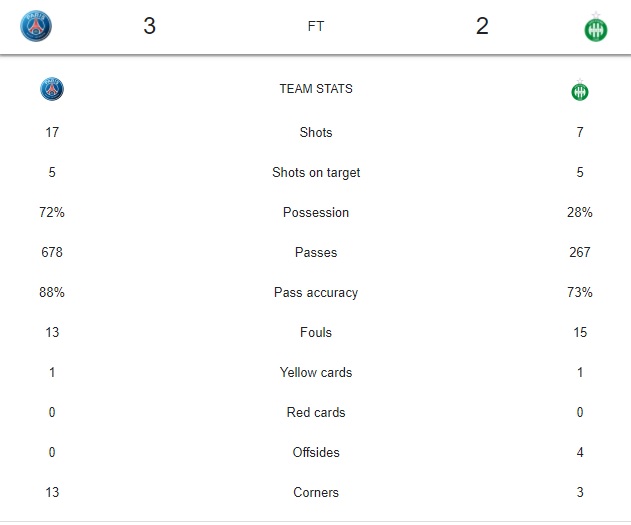
Task: Select the PSG logo beside TEAM STATS
Action: pyautogui.click(x=52, y=89)
